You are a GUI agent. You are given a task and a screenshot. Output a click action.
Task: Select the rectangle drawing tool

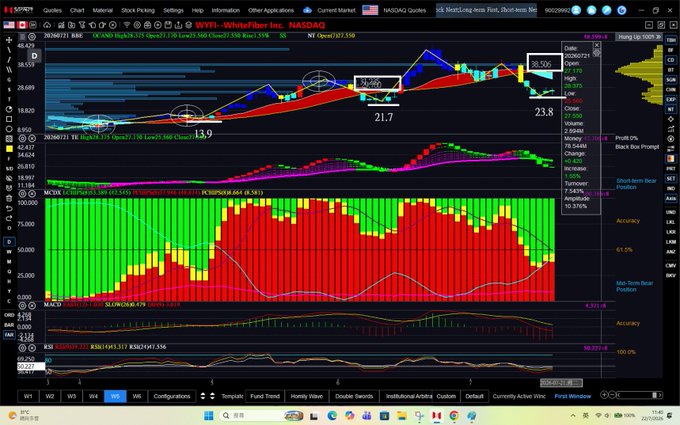(9, 119)
